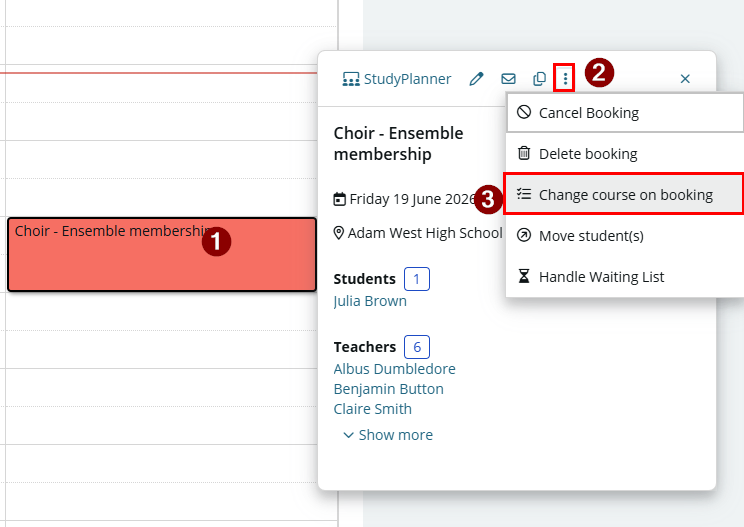The height and width of the screenshot is (527, 744).
Task: Click the envelope email icon
Action: pyautogui.click(x=508, y=79)
